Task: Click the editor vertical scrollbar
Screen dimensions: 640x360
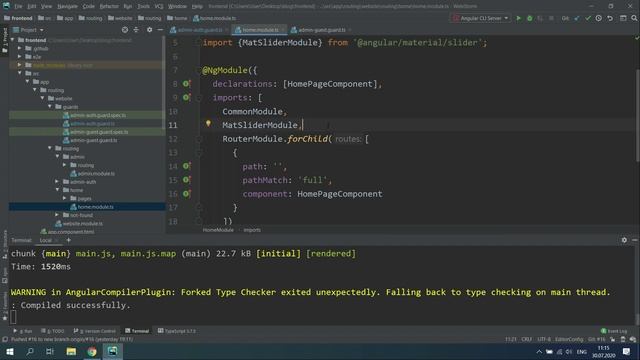Action: pos(637,115)
